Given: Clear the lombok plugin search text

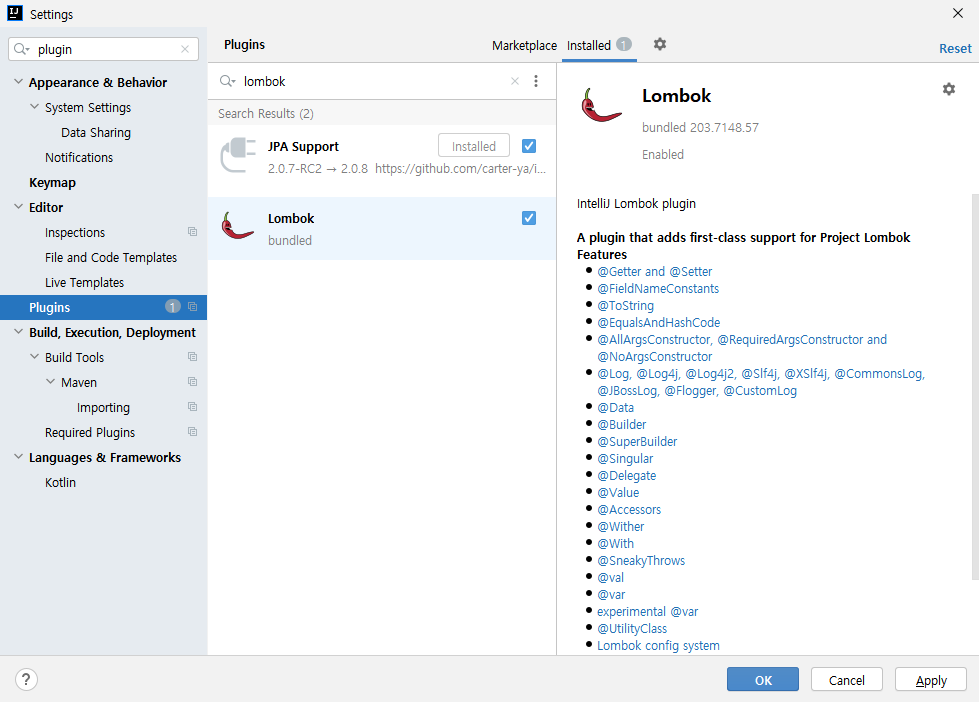Looking at the screenshot, I should point(514,81).
